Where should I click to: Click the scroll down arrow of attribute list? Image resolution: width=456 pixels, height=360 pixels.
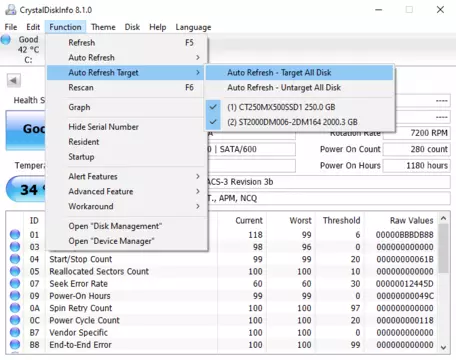click(x=443, y=347)
